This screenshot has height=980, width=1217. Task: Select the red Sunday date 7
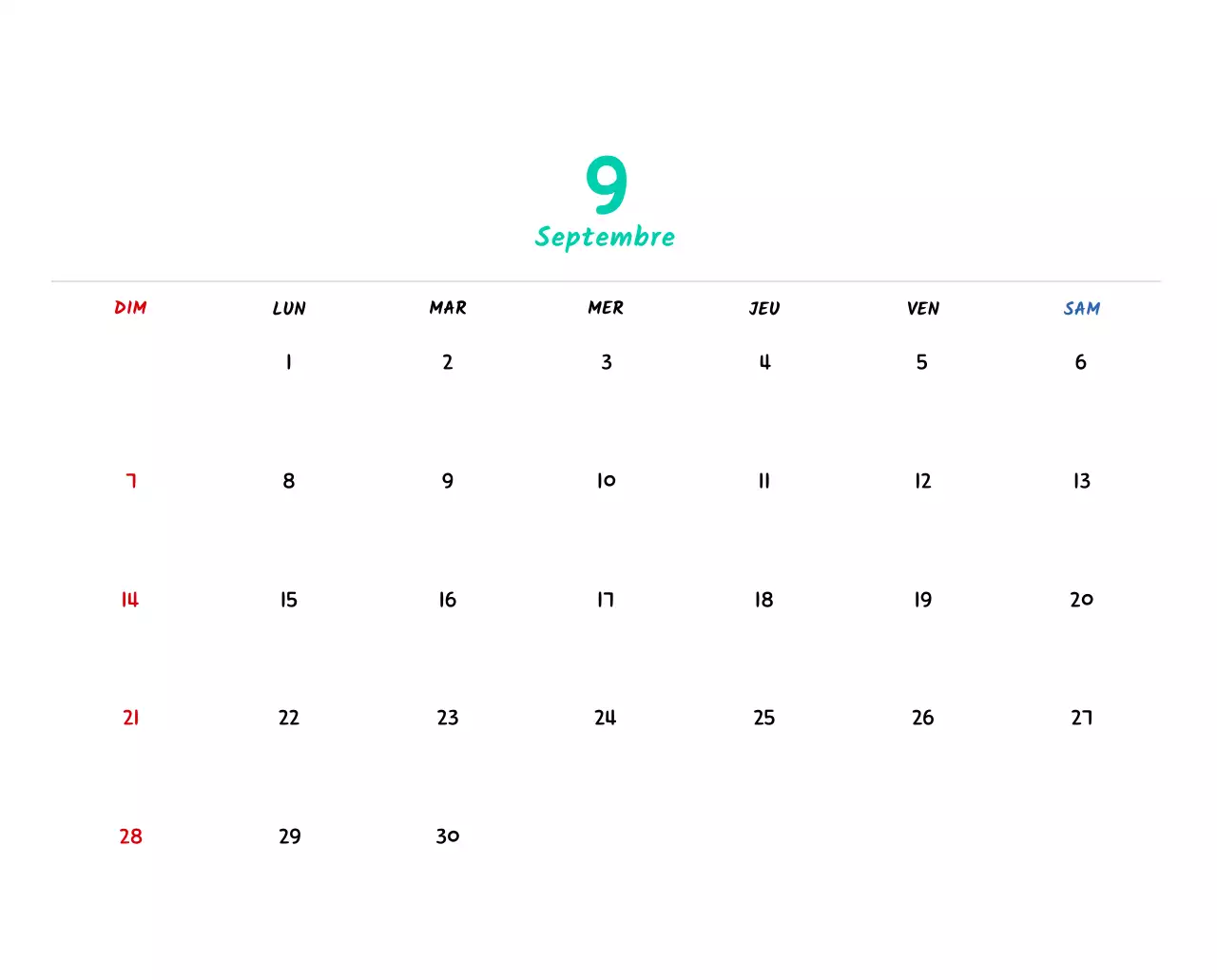(x=130, y=480)
